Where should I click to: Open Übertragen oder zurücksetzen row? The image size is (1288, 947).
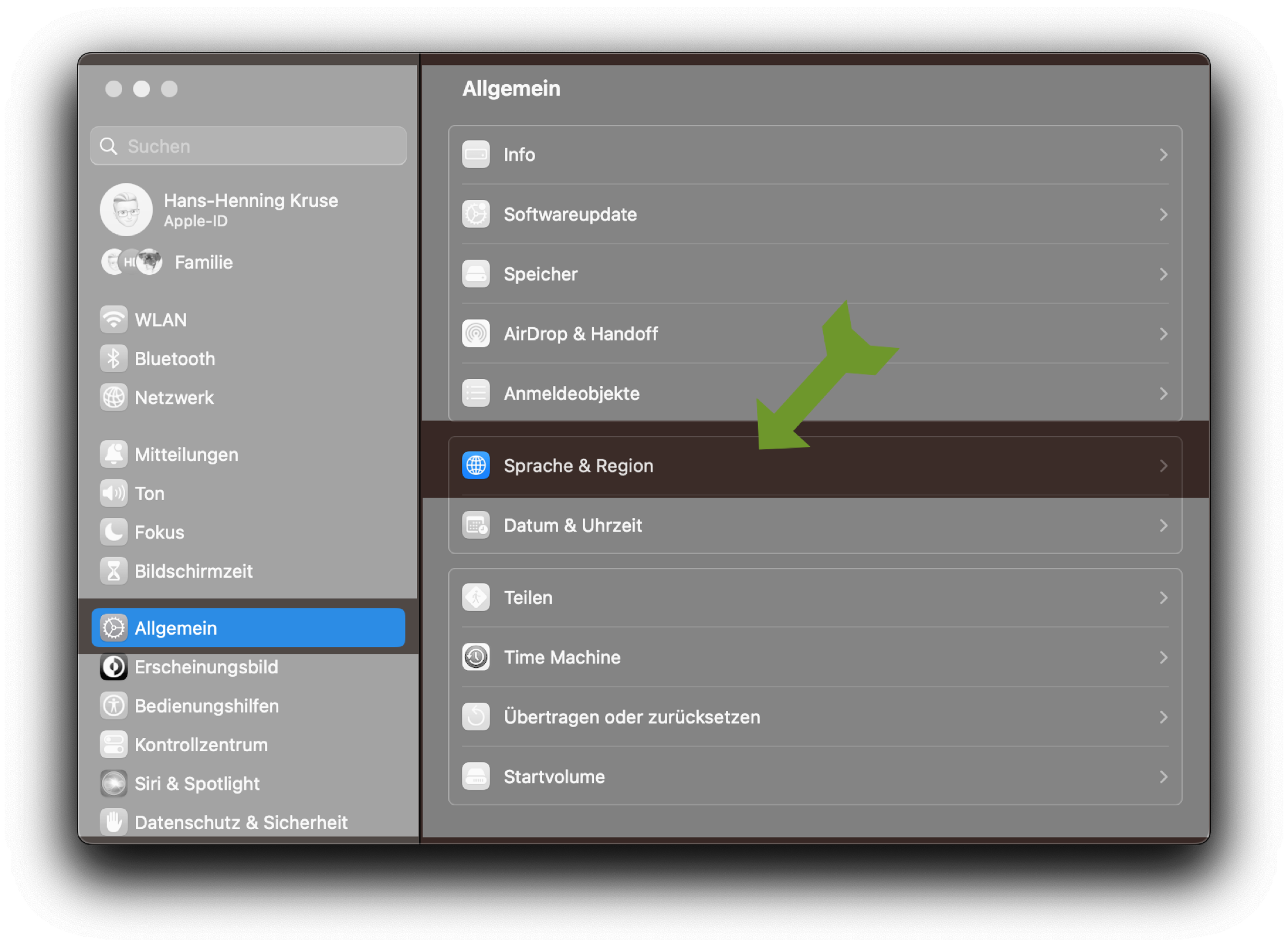tap(632, 717)
